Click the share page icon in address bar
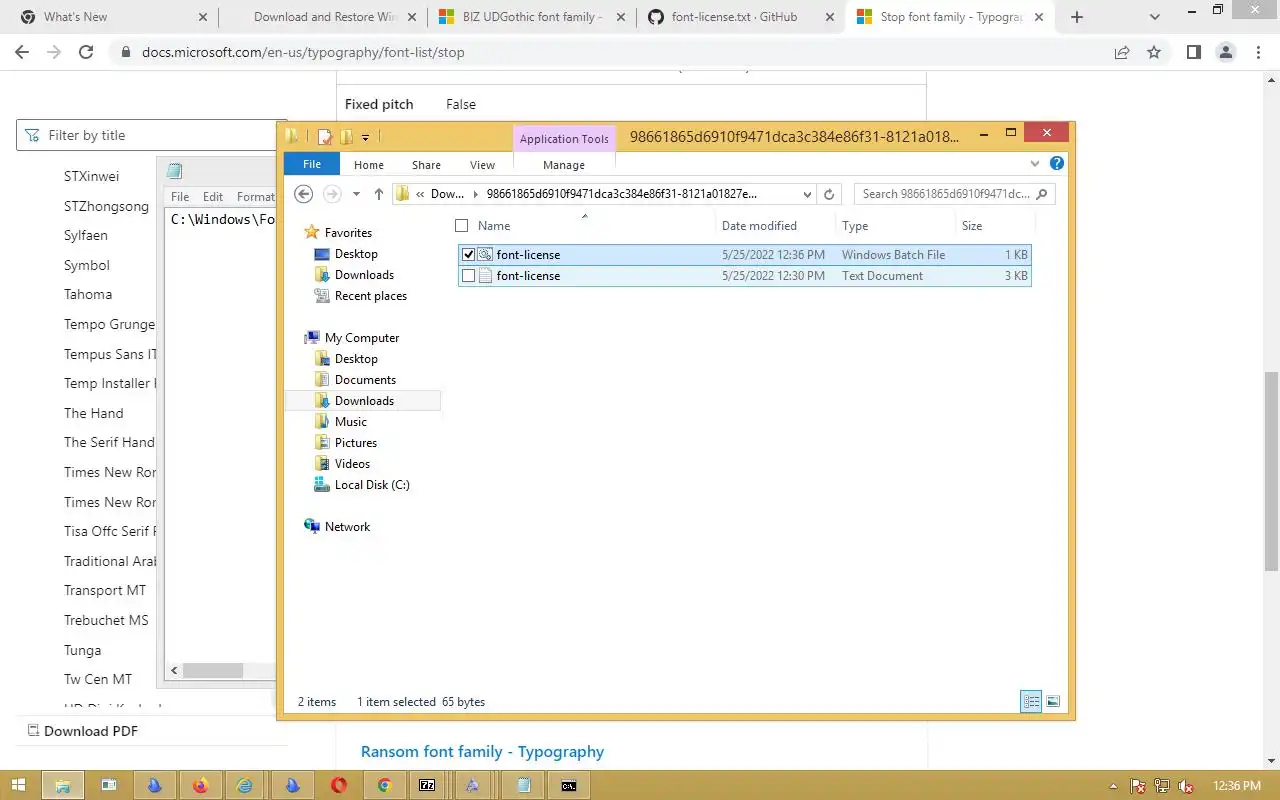1280x800 pixels. pos(1122,52)
